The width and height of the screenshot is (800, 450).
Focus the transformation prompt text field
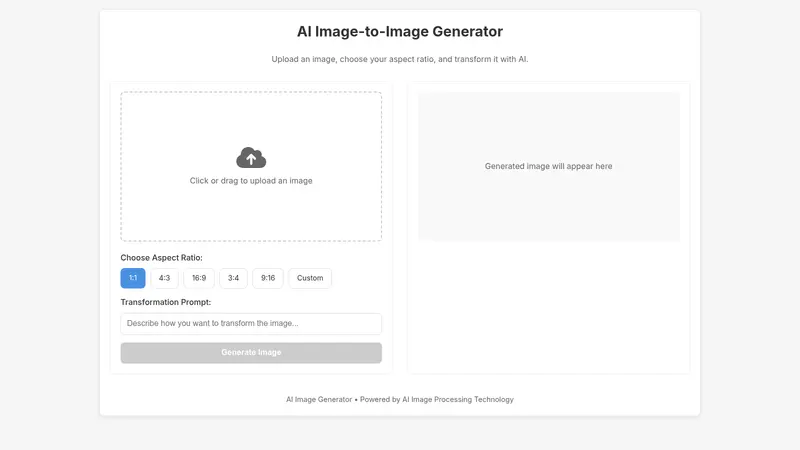pos(251,324)
